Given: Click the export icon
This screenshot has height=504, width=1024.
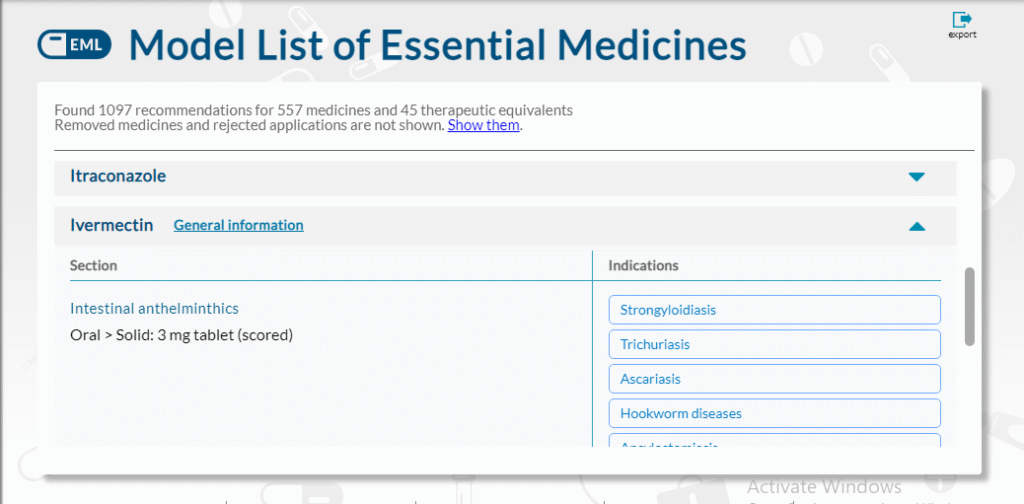Looking at the screenshot, I should (x=962, y=20).
